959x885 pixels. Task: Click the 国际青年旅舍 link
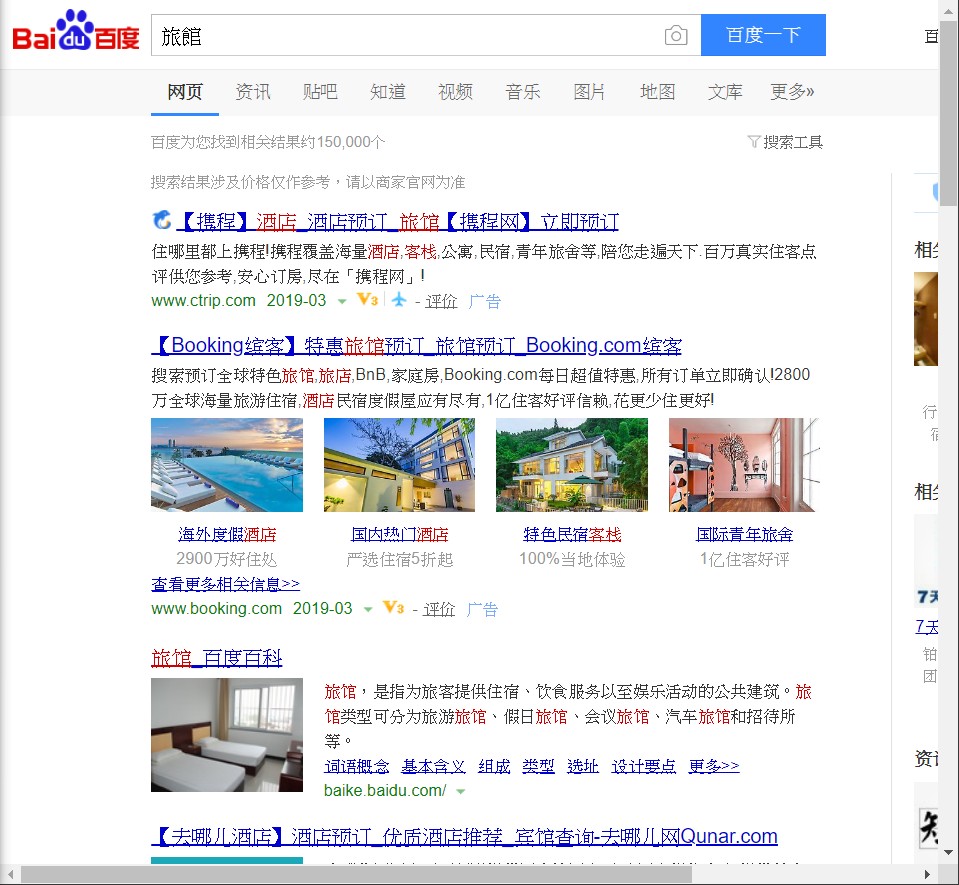[x=744, y=535]
